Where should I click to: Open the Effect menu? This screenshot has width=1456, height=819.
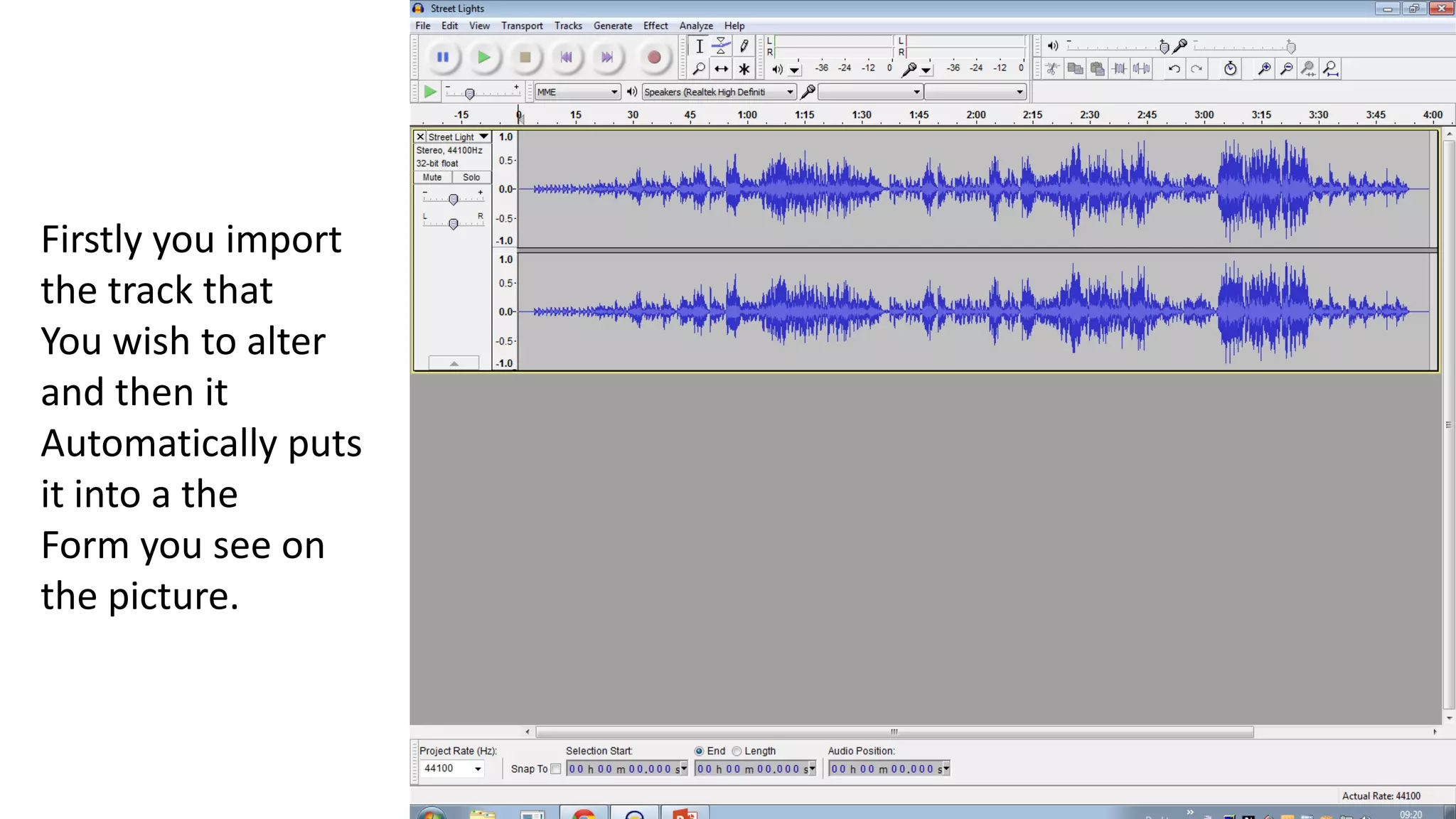[x=655, y=26]
